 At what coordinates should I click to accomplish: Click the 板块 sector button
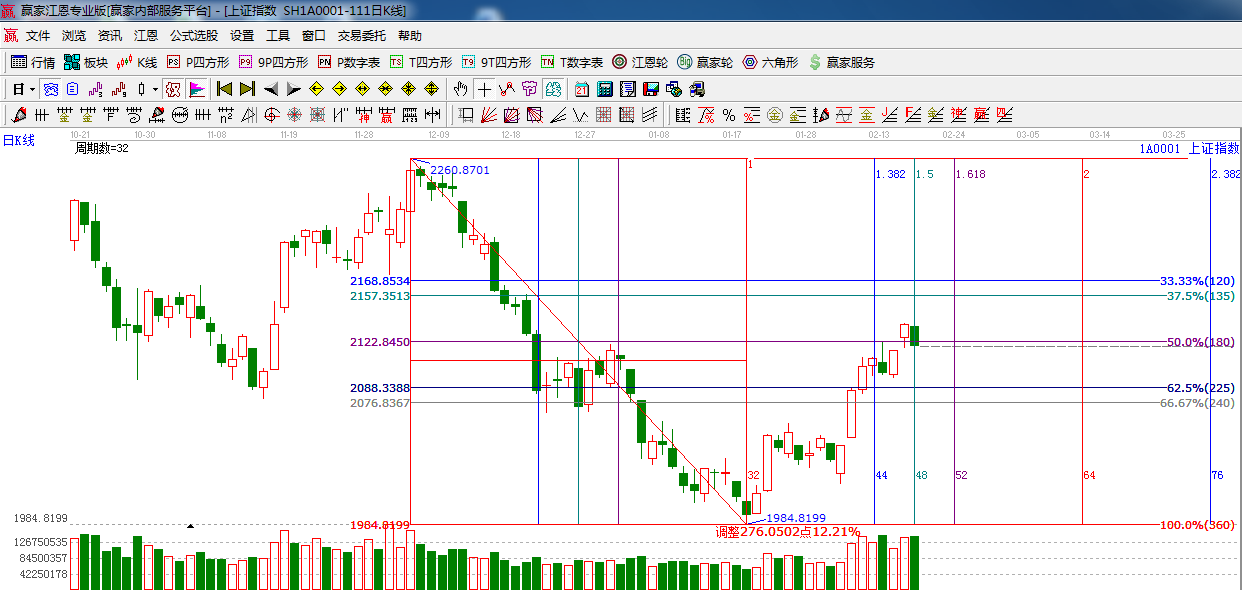coord(86,62)
